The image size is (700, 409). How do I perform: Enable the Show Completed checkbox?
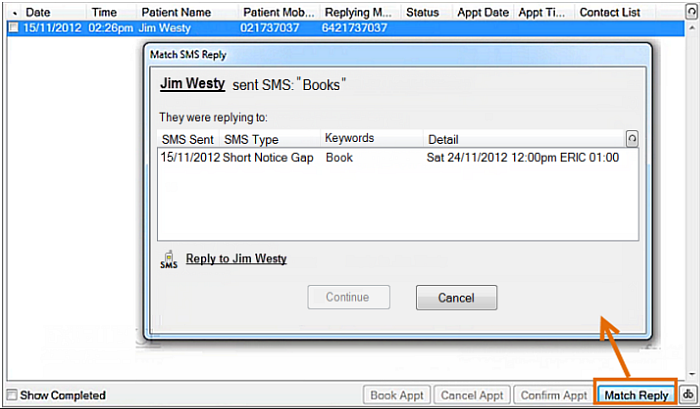12,396
